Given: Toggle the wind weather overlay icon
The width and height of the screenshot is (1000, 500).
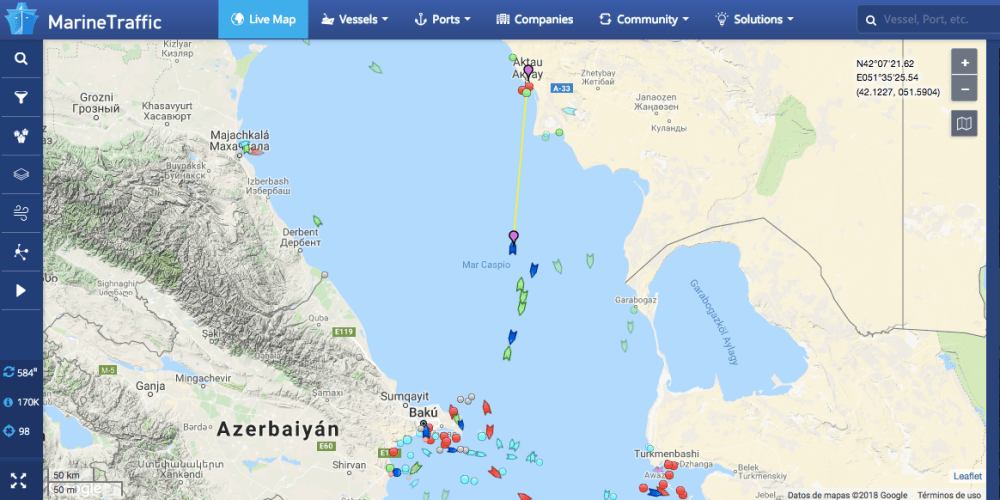Looking at the screenshot, I should click(x=21, y=213).
